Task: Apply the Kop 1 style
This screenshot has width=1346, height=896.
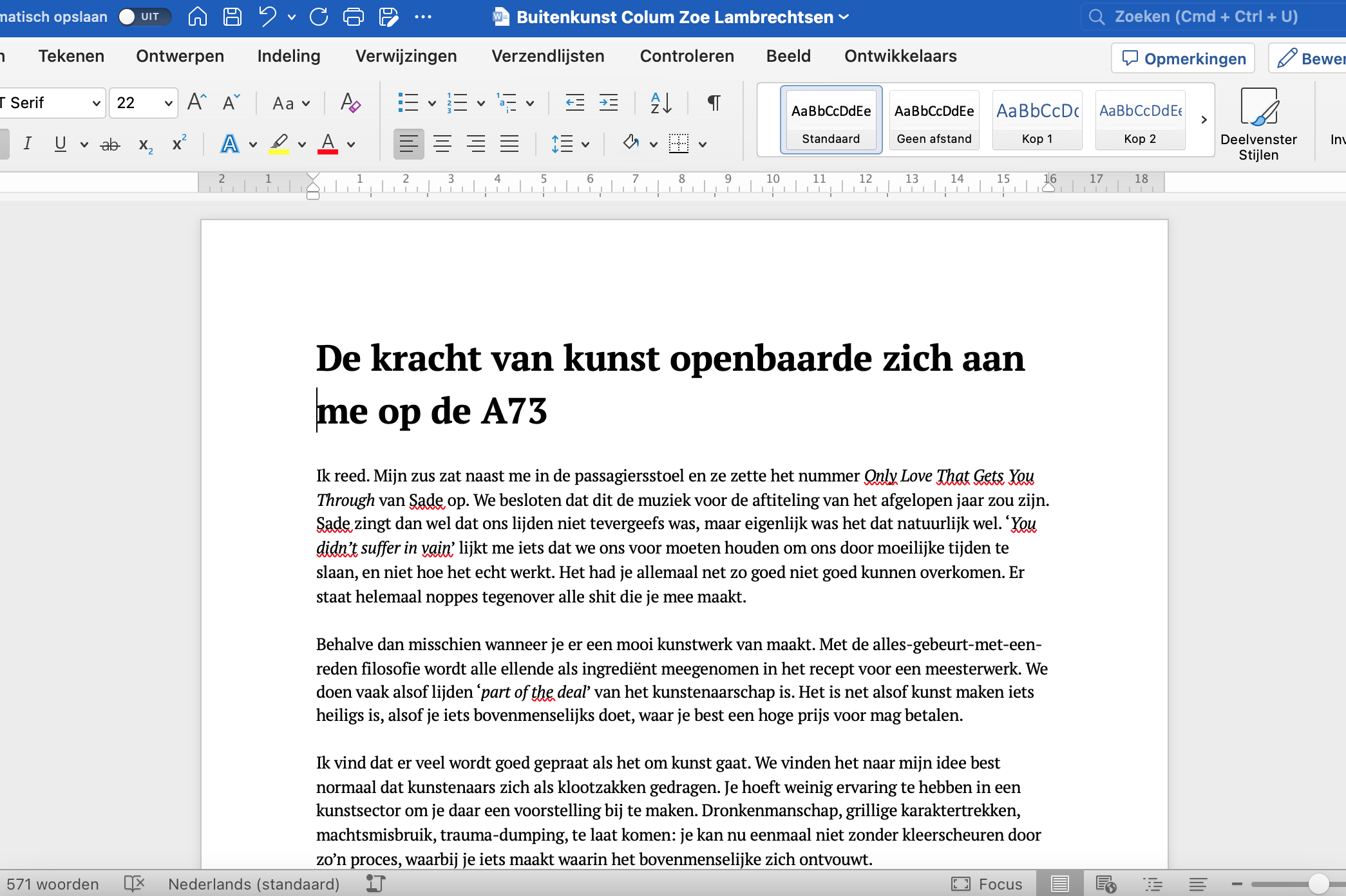Action: [x=1037, y=120]
